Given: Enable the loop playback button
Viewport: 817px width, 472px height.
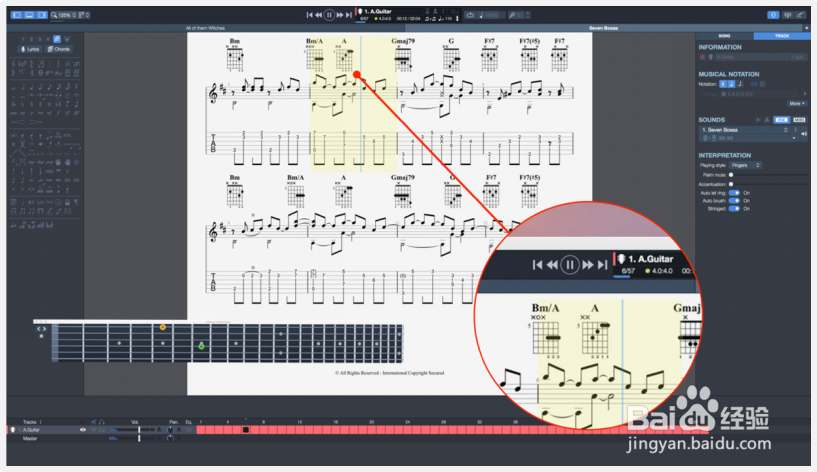Looking at the screenshot, I should (470, 15).
